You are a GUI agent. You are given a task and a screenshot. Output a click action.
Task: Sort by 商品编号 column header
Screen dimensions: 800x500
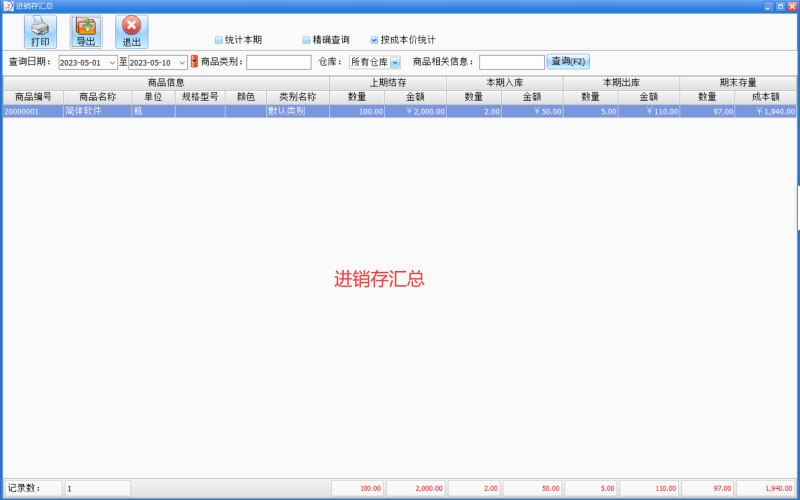(33, 97)
